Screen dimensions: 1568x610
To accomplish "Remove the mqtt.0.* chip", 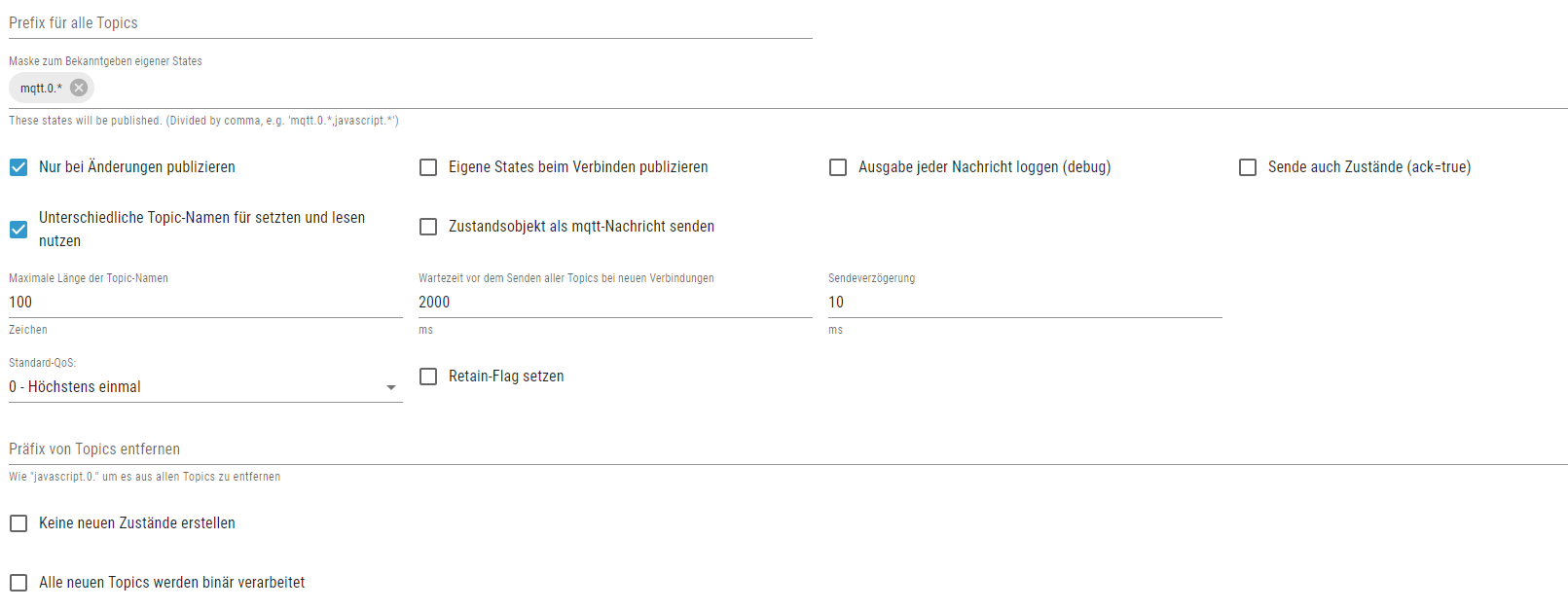I will [79, 88].
